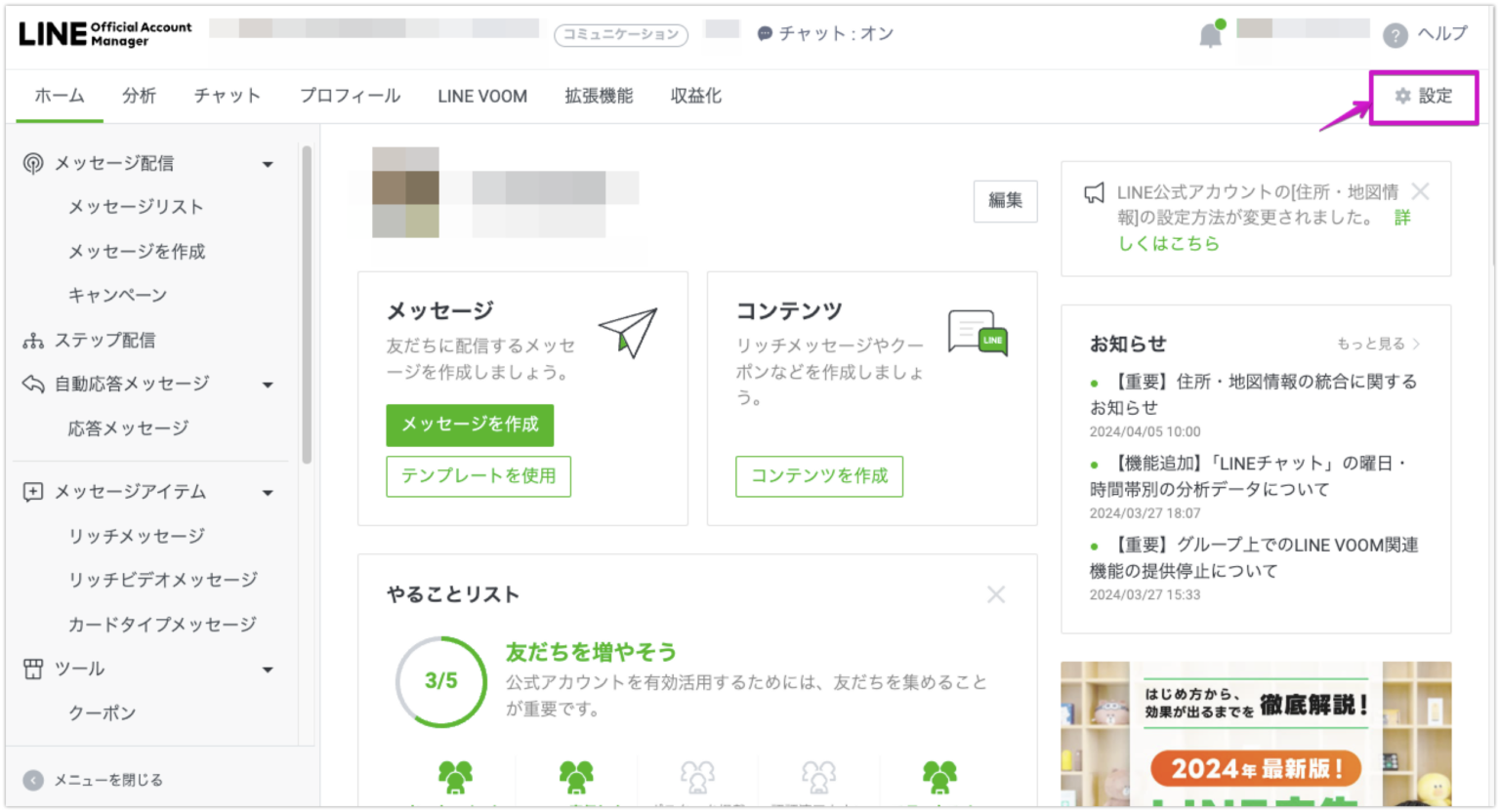The image size is (1500, 812).
Task: Expand the ツール section chevron
Action: tap(268, 669)
